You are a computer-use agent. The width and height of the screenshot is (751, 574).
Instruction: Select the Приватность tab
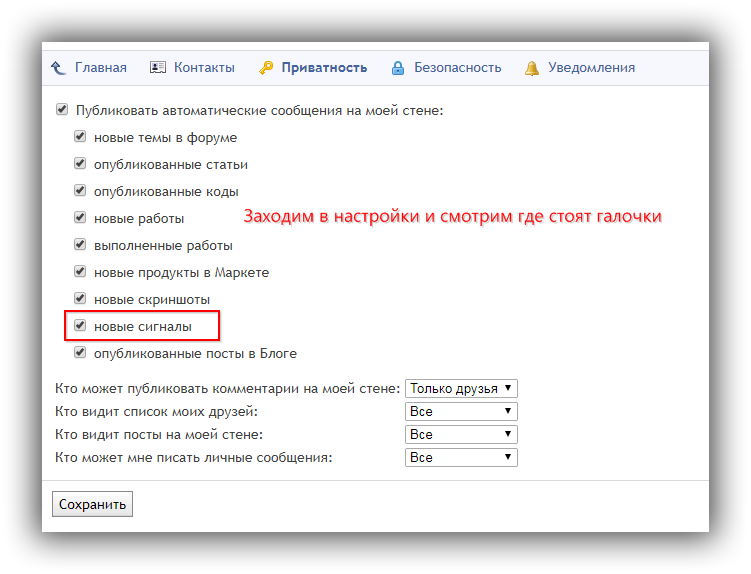click(x=324, y=68)
